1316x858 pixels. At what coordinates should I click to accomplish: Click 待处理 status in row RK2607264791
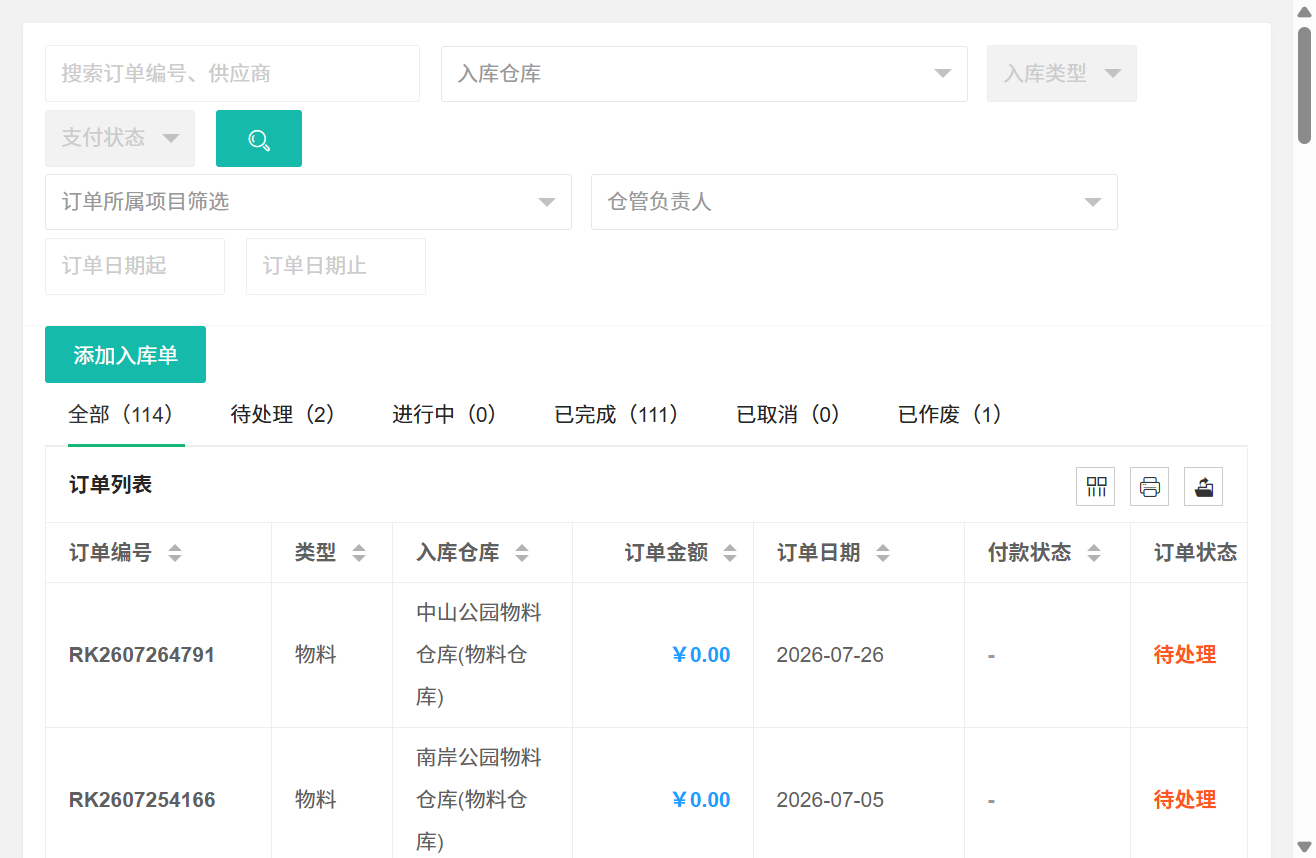tap(1185, 656)
